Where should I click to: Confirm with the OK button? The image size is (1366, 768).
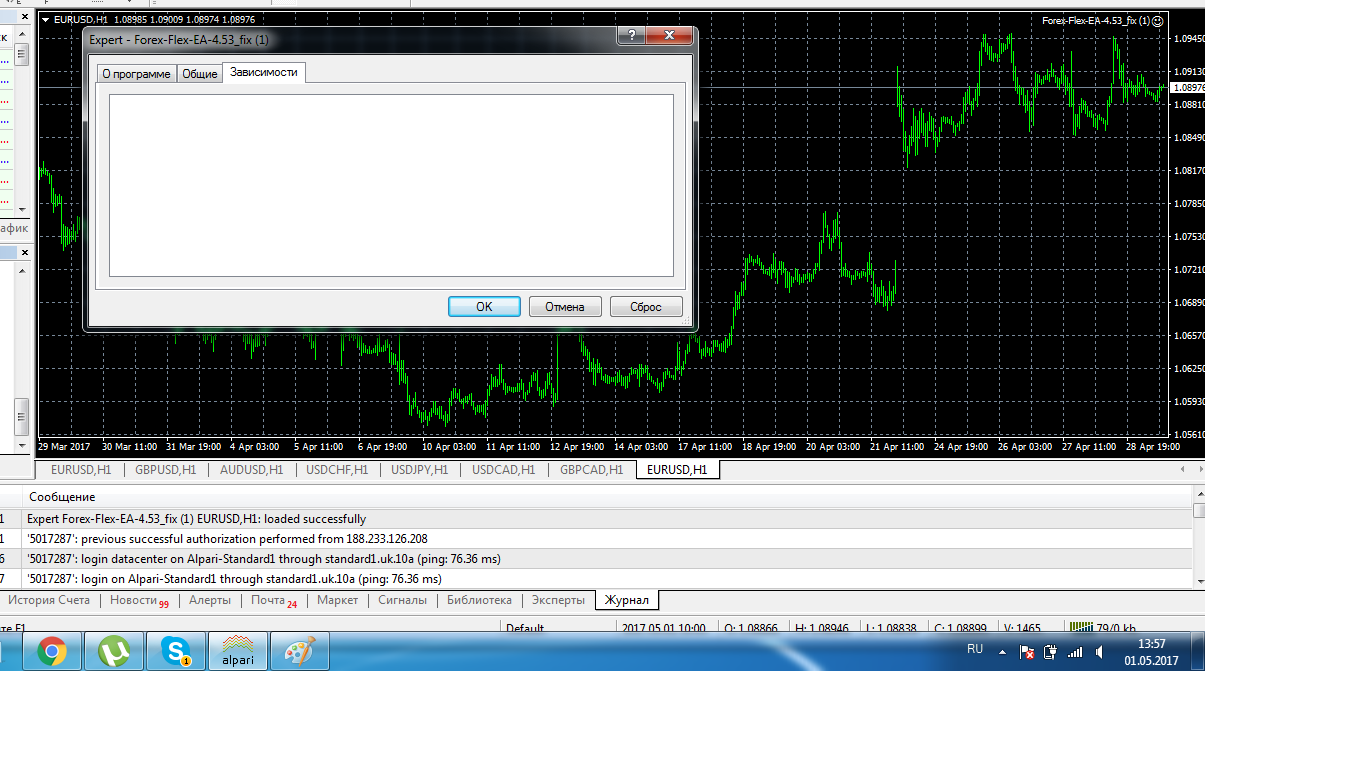(x=484, y=307)
